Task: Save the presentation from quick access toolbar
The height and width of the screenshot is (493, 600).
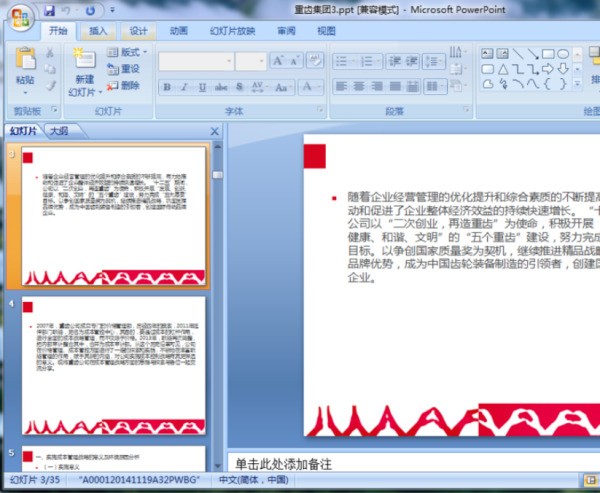Action: coord(49,10)
